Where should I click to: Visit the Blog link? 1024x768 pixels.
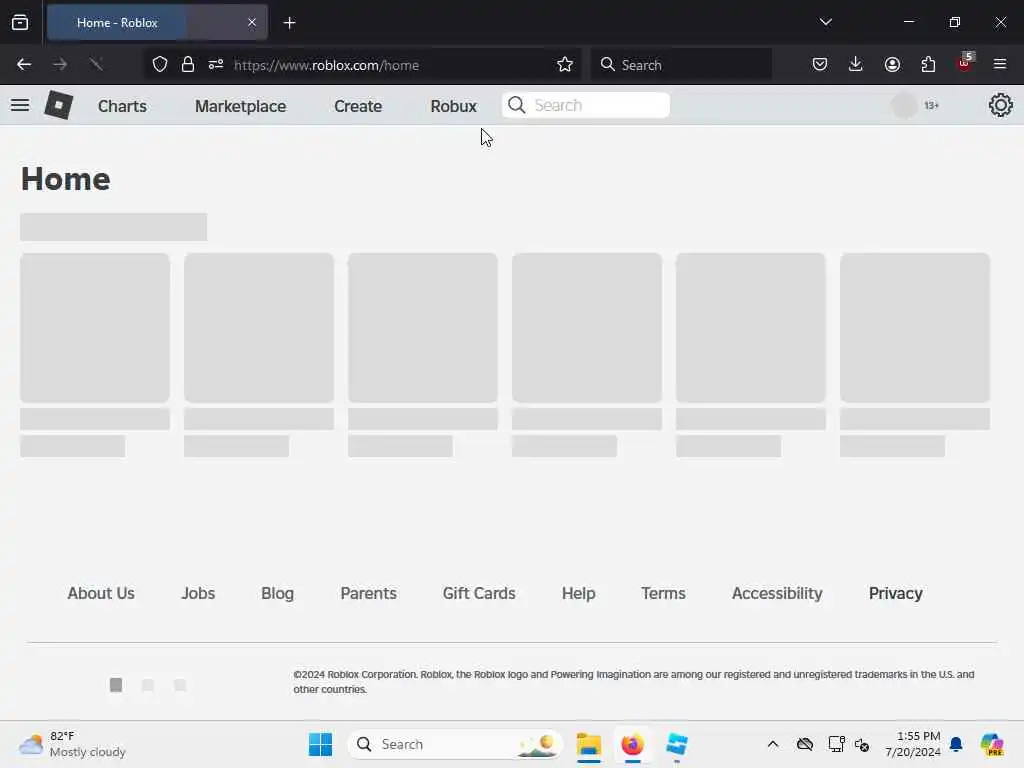(x=278, y=593)
